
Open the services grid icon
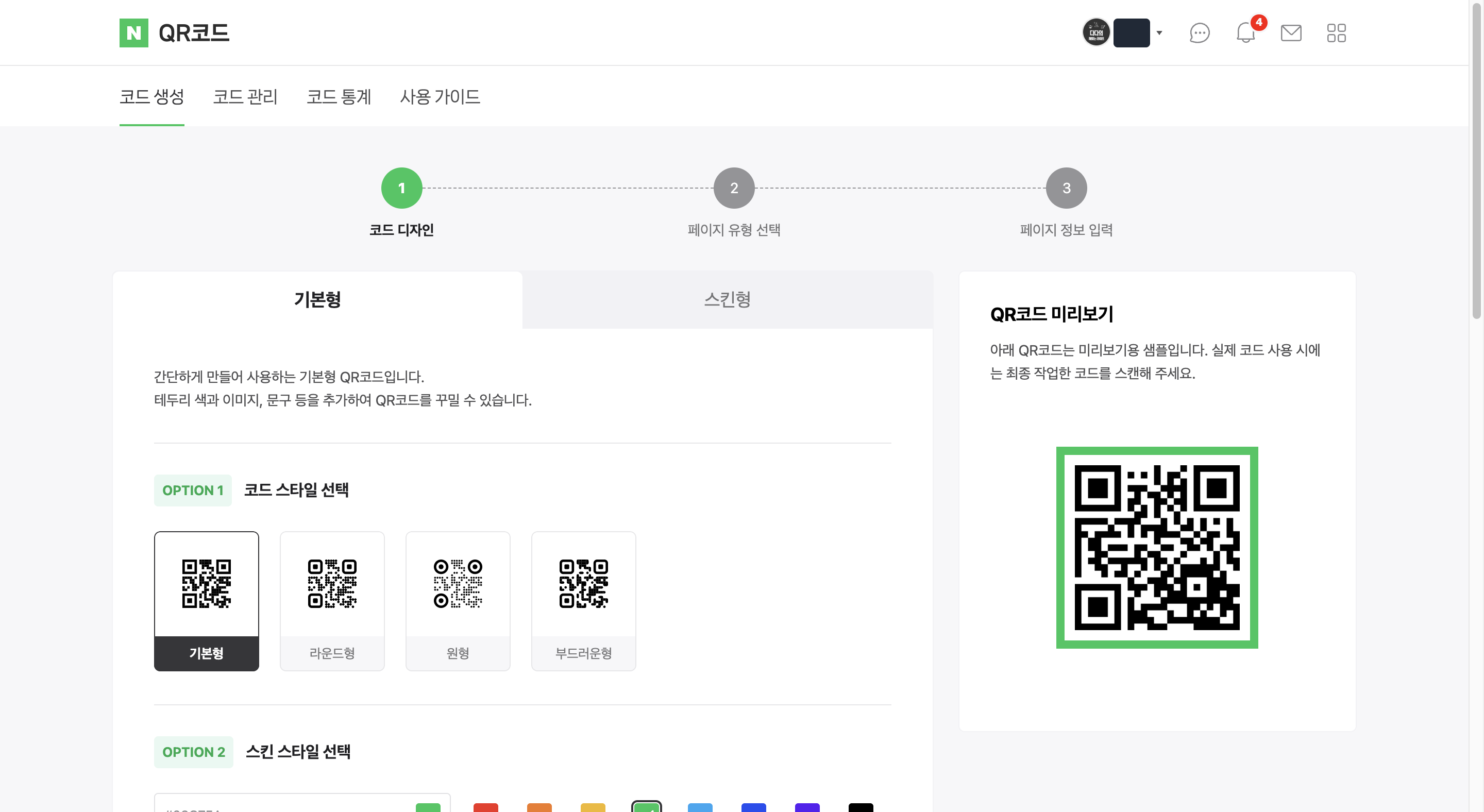click(1336, 33)
